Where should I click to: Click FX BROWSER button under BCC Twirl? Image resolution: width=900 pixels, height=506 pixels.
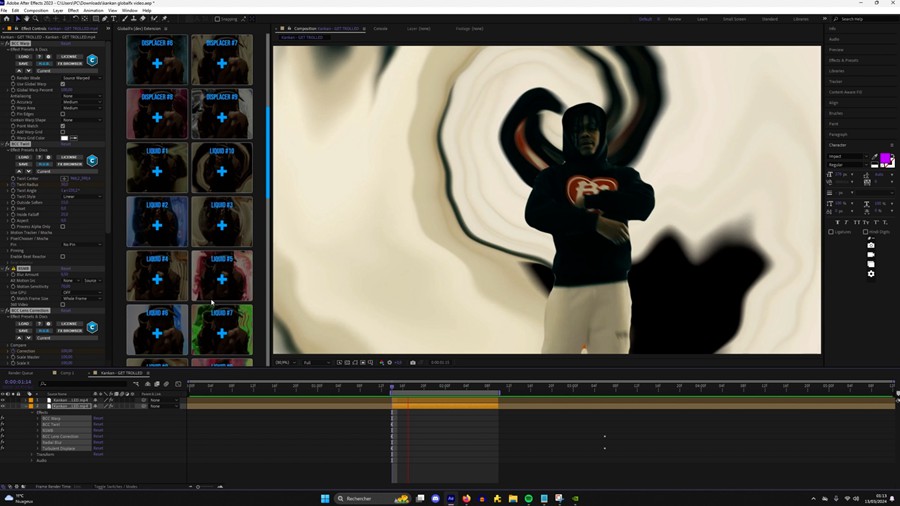pyautogui.click(x=69, y=163)
